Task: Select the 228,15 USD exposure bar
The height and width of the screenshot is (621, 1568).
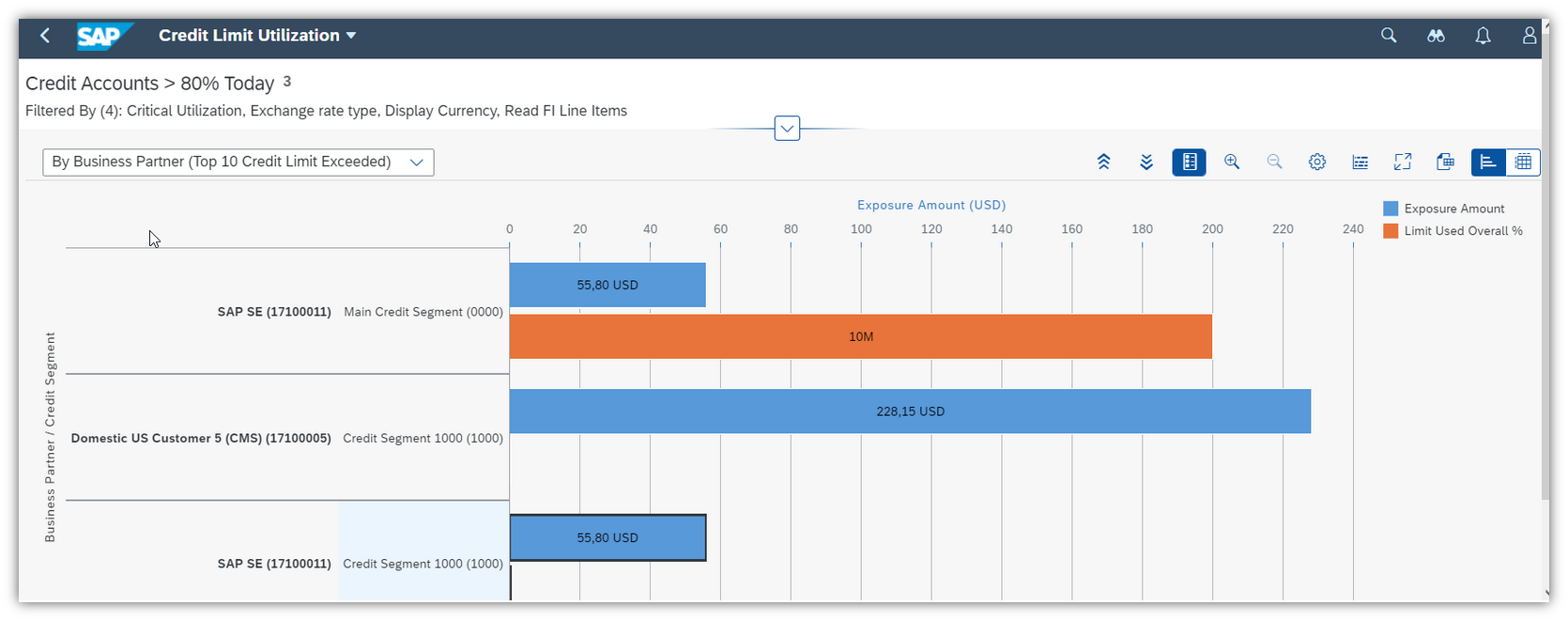Action: coord(910,411)
